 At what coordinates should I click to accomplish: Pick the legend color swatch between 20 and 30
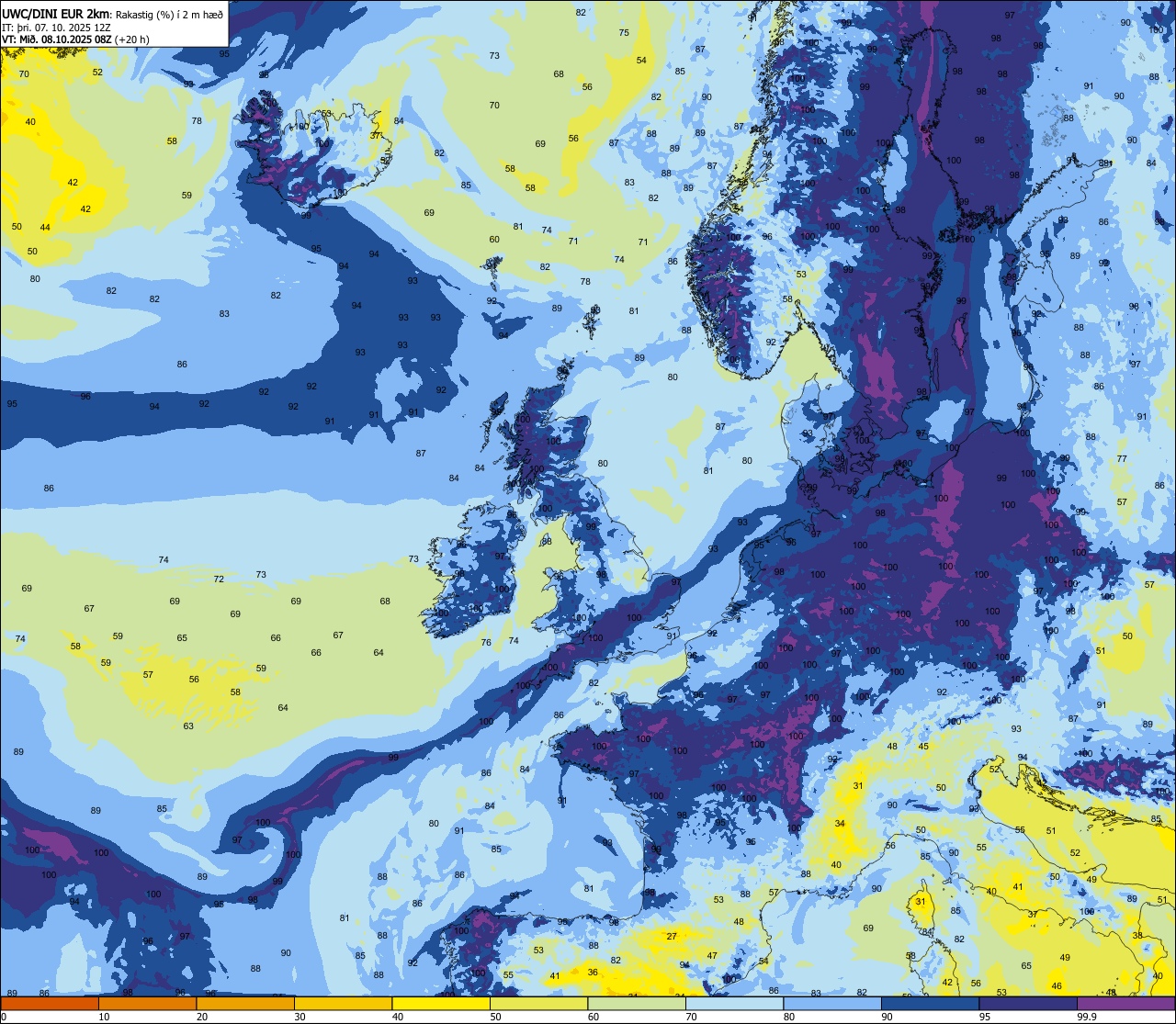245,1004
